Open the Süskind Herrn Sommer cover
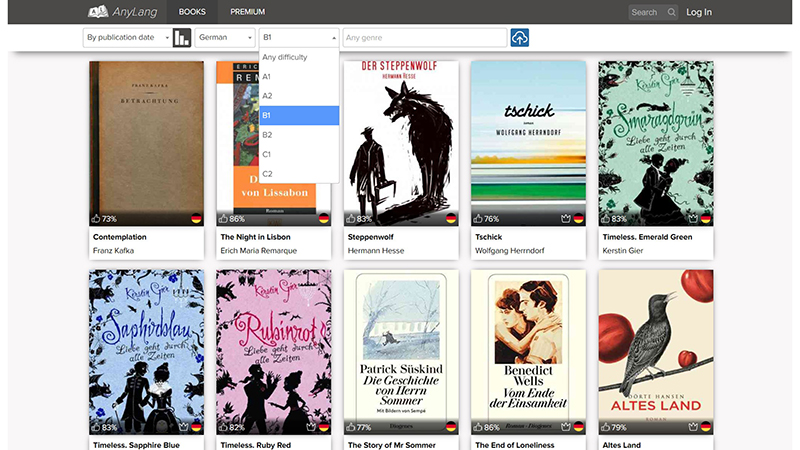Image resolution: width=800 pixels, height=450 pixels. coord(401,352)
